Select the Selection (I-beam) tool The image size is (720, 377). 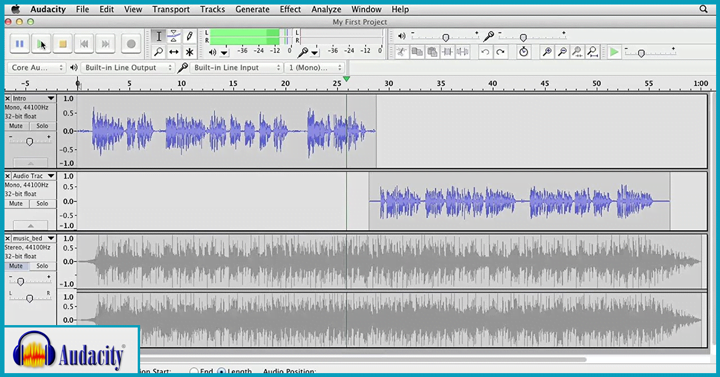(158, 36)
